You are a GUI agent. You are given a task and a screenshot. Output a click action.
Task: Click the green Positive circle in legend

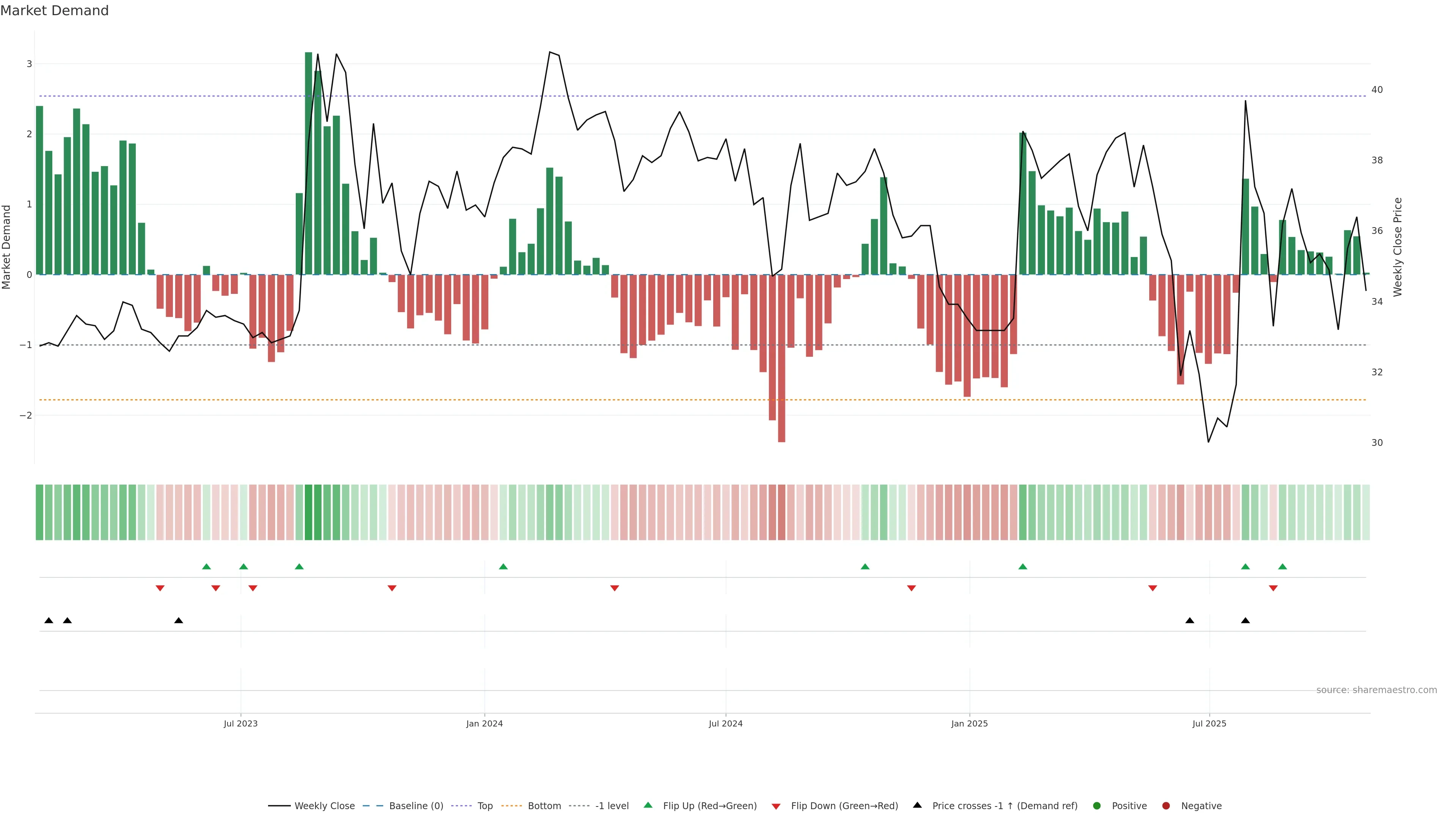coord(1097,806)
